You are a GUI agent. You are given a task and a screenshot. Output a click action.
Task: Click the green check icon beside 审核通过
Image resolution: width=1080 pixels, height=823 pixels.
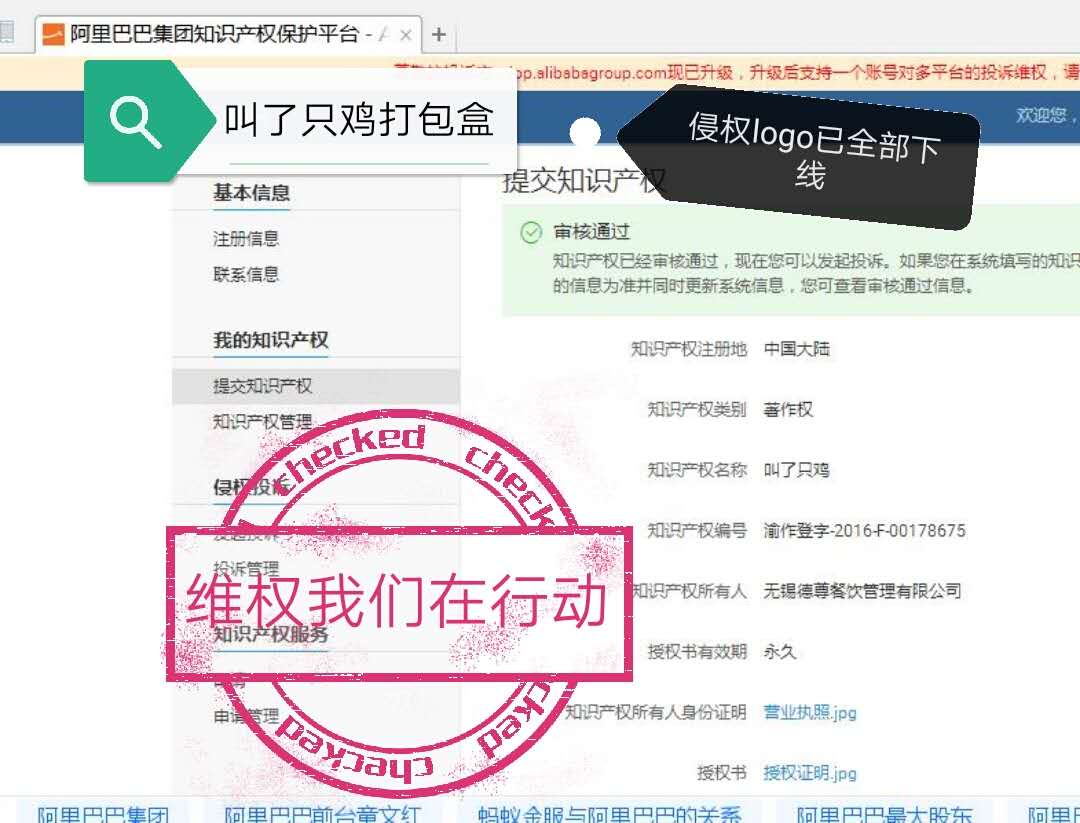pos(531,233)
